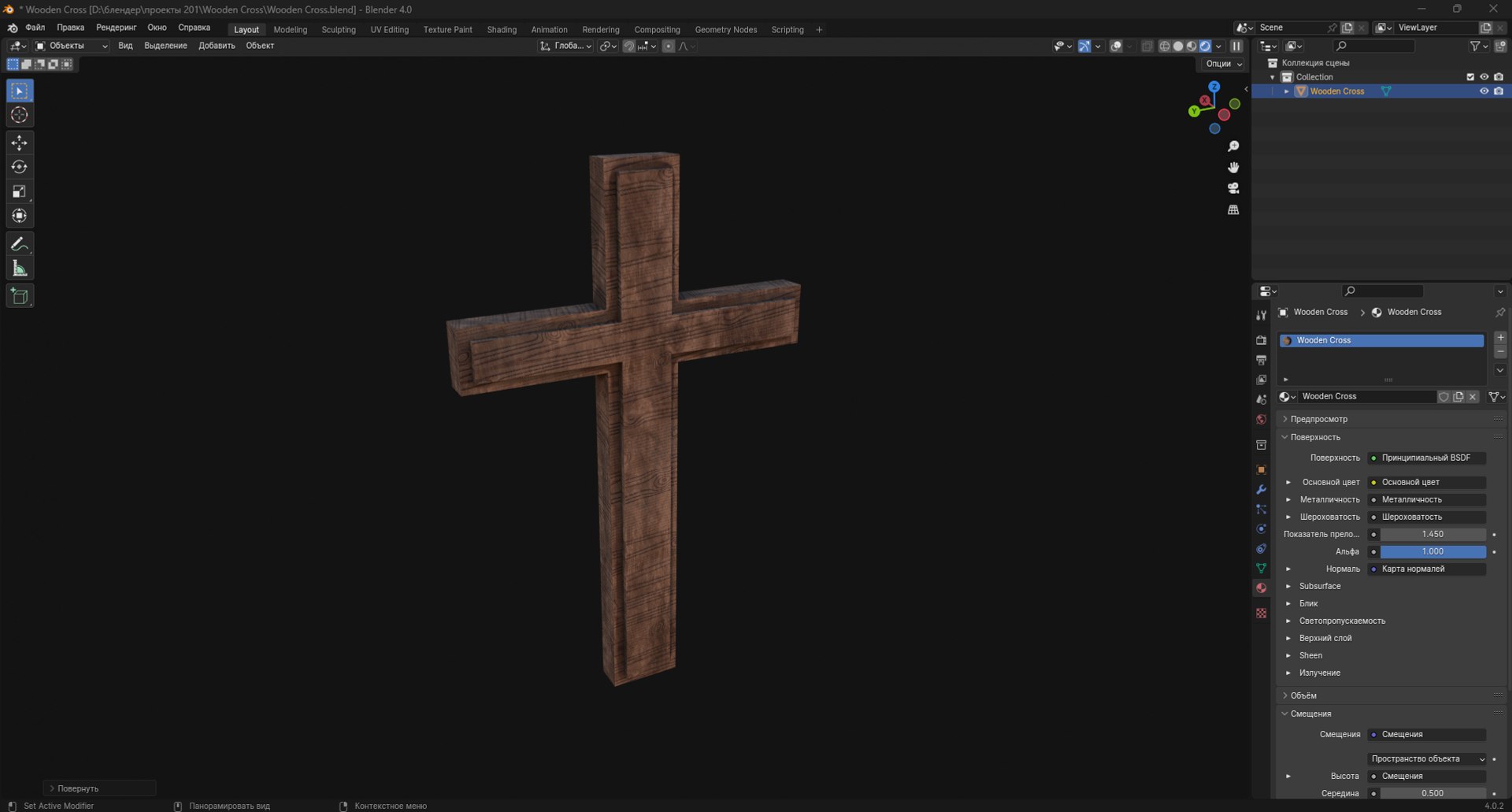Image resolution: width=1512 pixels, height=812 pixels.
Task: Open the Texture properties checker tab
Action: 1261,613
